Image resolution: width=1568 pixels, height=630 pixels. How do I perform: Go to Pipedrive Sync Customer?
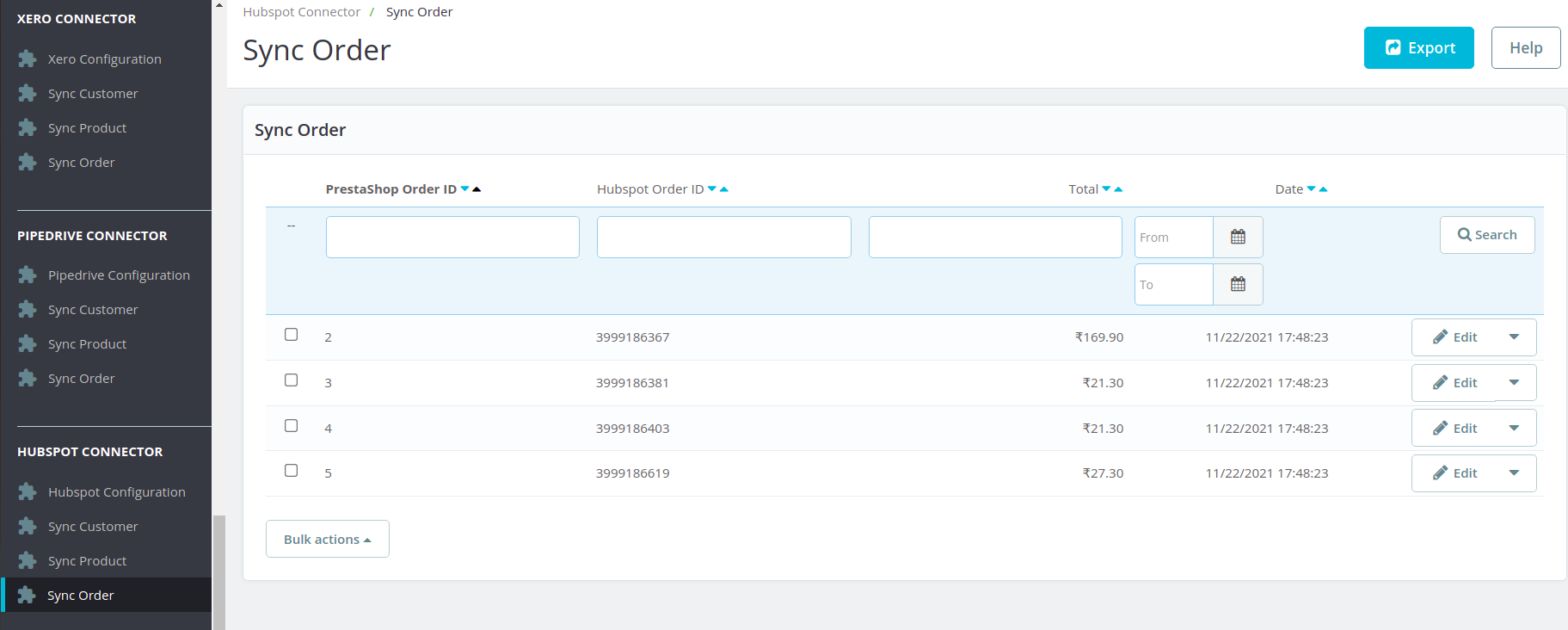coord(93,309)
